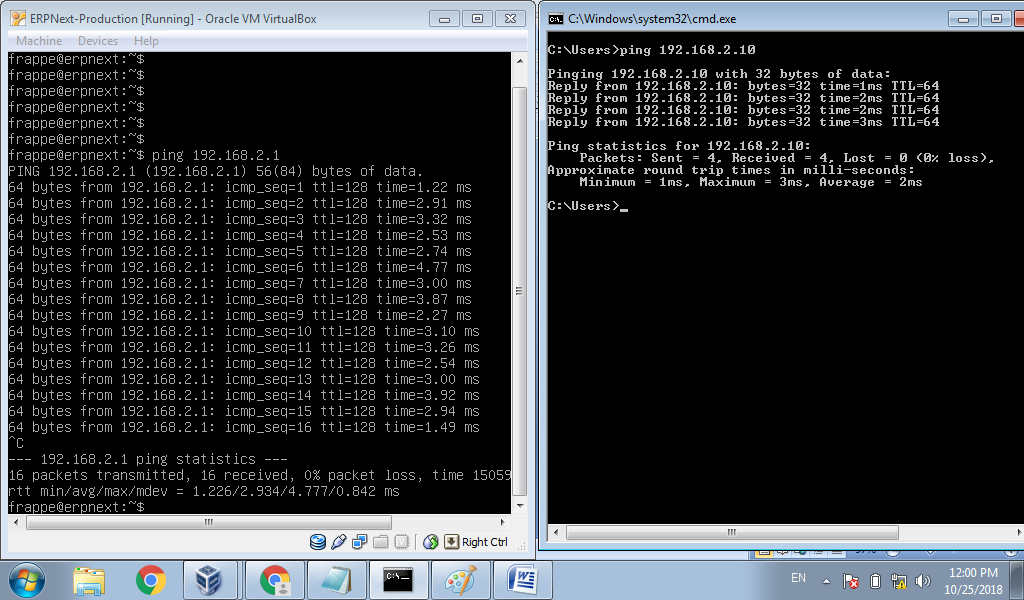Click the VirtualBox vertical scrollbar thumb
The width and height of the screenshot is (1024, 600).
coord(520,291)
